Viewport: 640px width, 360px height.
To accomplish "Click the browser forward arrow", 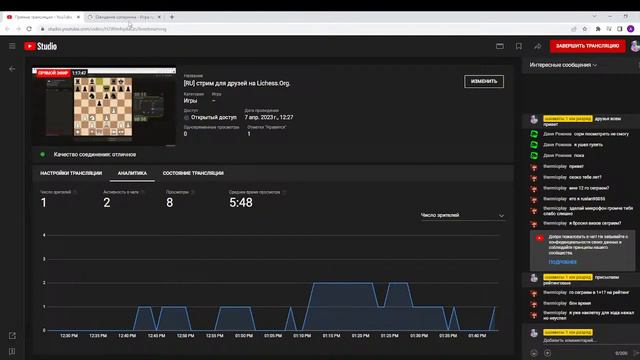I will (18, 29).
